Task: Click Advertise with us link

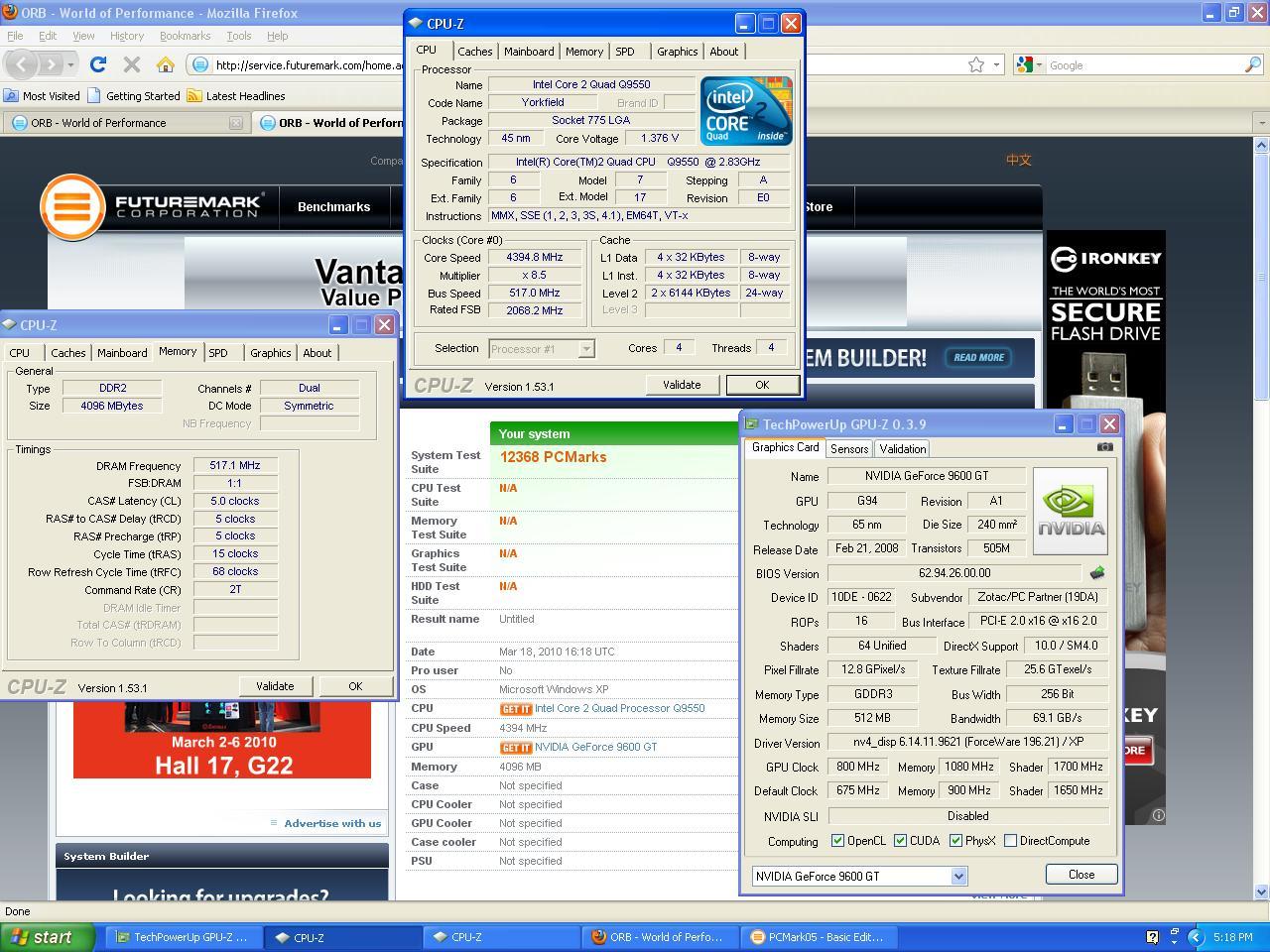Action: (x=332, y=823)
